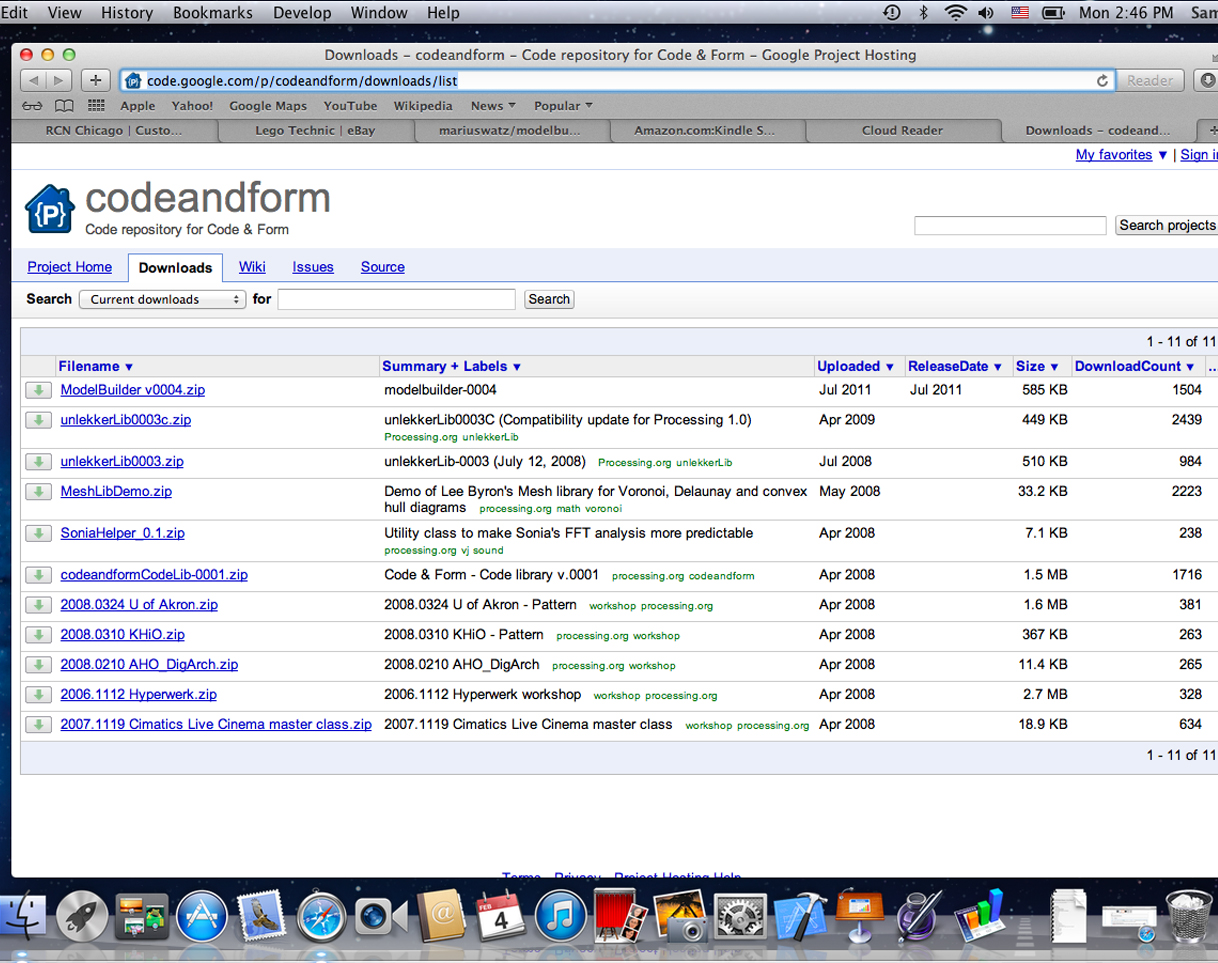Sort by Filename column header
The width and height of the screenshot is (1218, 963).
[x=96, y=366]
